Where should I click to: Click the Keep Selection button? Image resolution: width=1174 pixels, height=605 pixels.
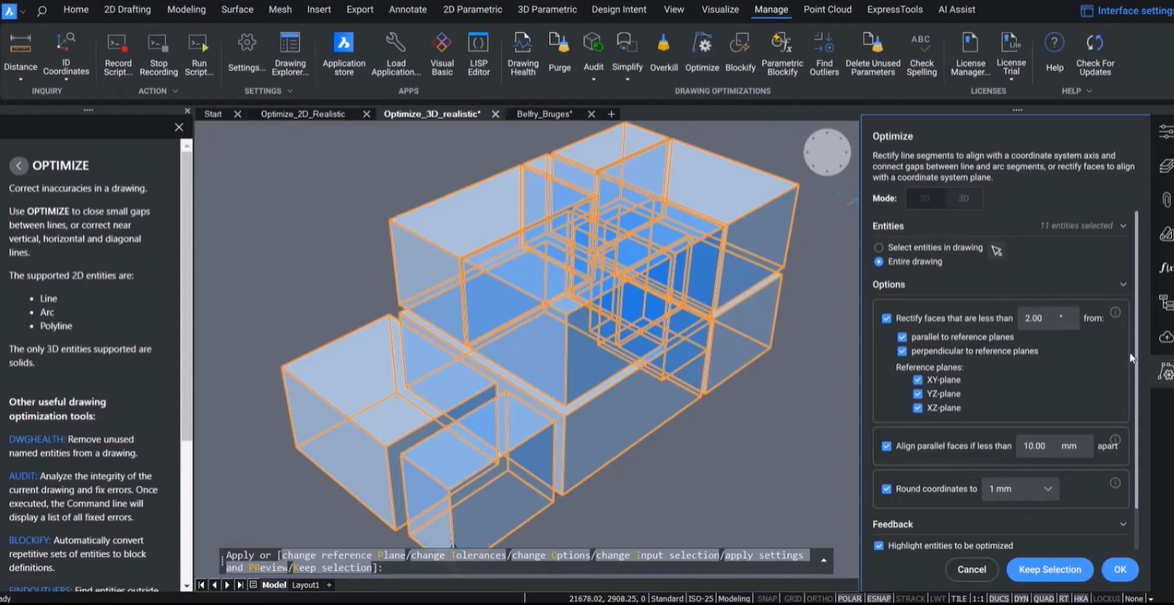click(x=1049, y=570)
